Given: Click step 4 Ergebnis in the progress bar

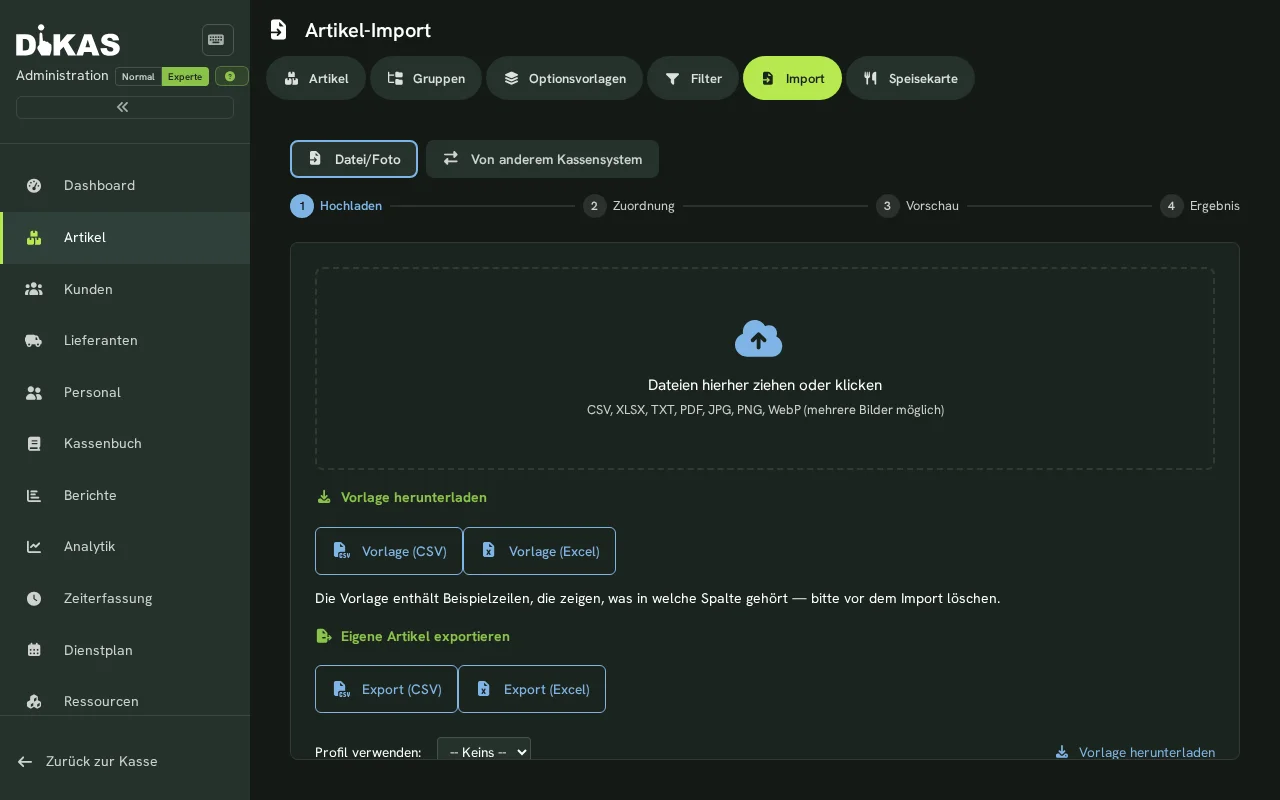Looking at the screenshot, I should coord(1200,206).
